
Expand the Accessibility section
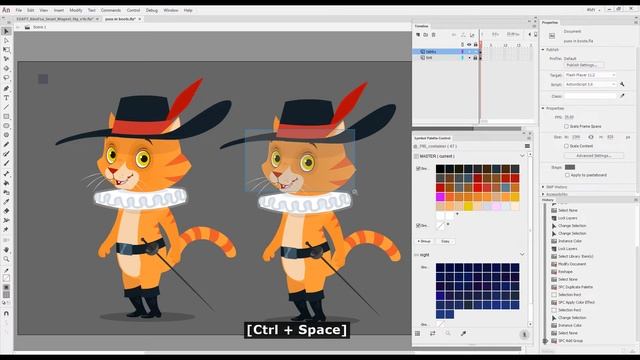pos(543,194)
